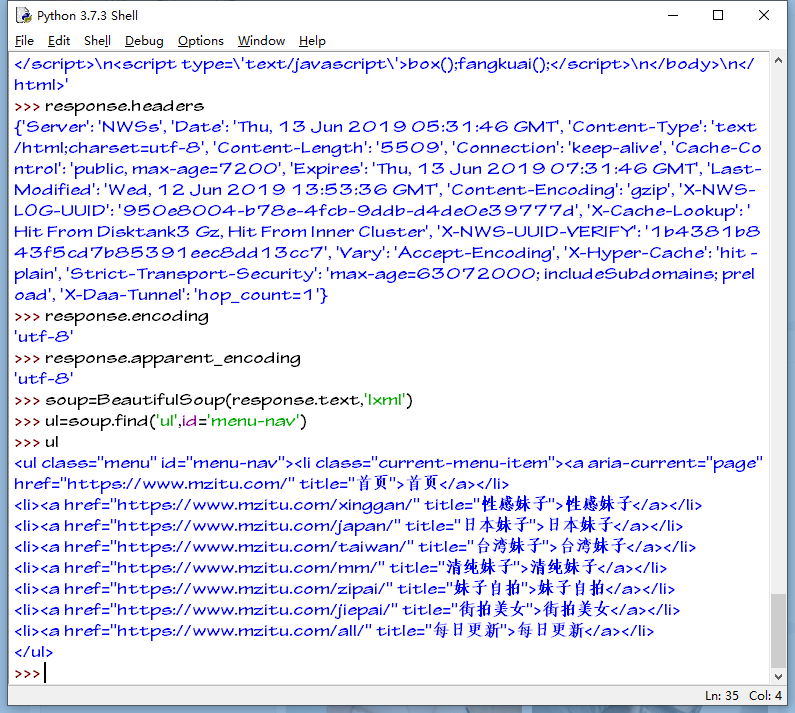Click the 'utf-8' output under apparent_encoding

point(44,379)
